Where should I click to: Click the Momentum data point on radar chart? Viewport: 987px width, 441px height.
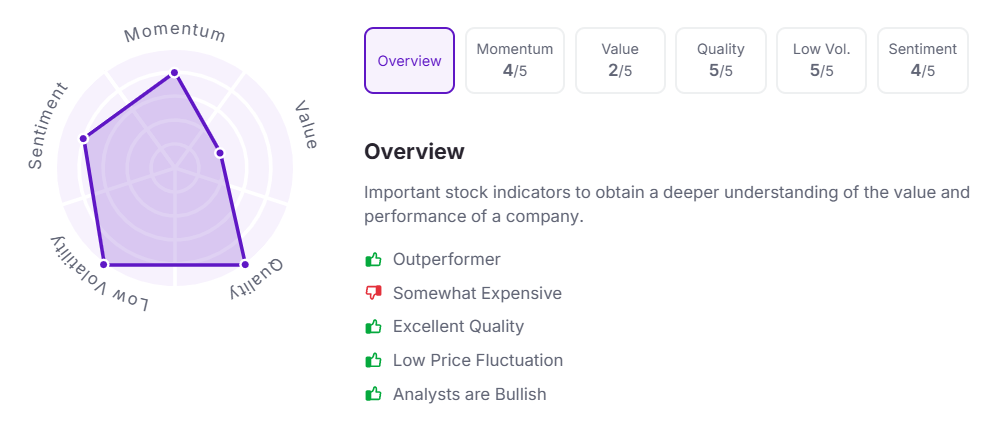point(174,73)
